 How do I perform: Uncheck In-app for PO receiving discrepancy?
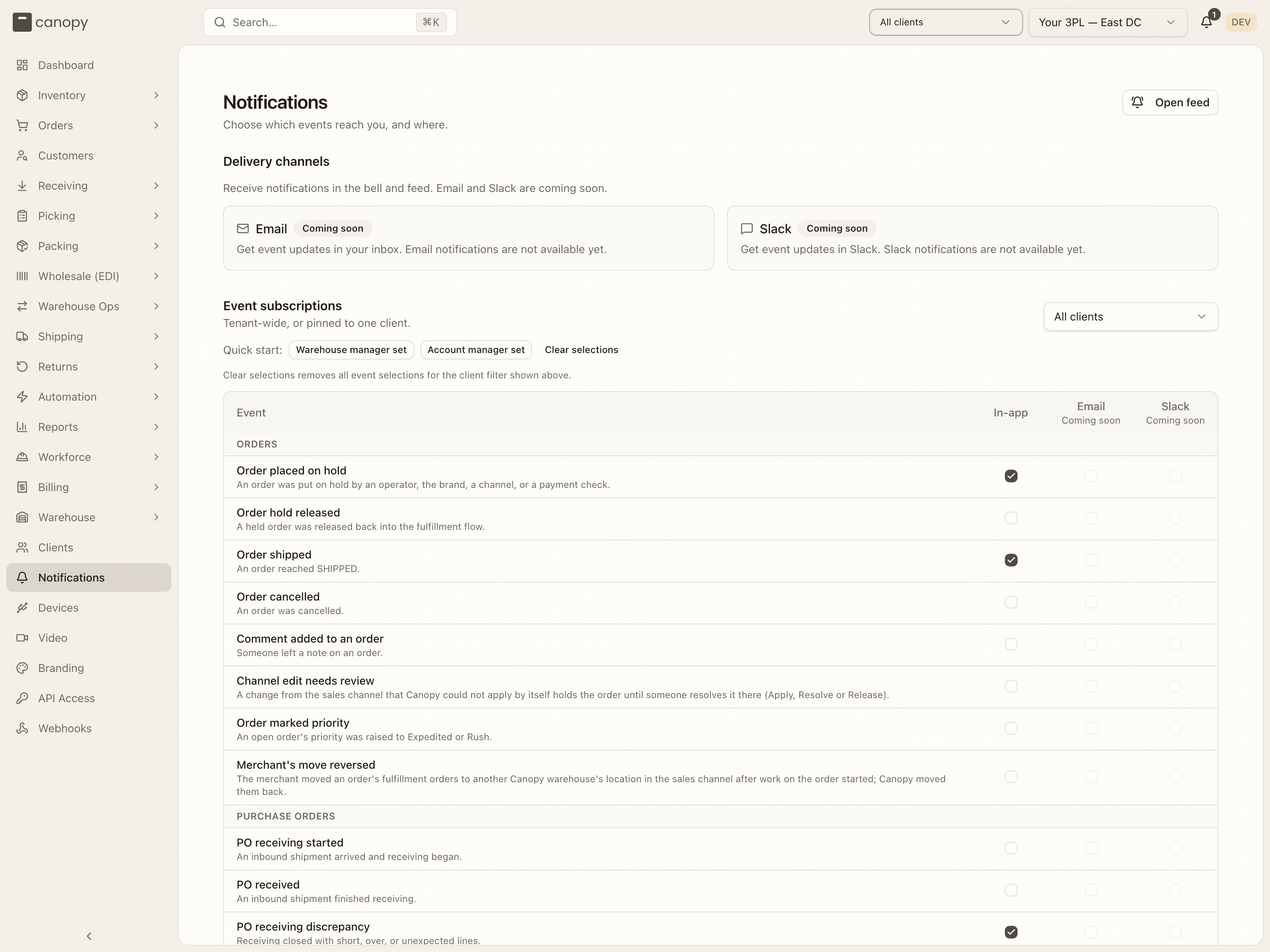tap(1011, 932)
